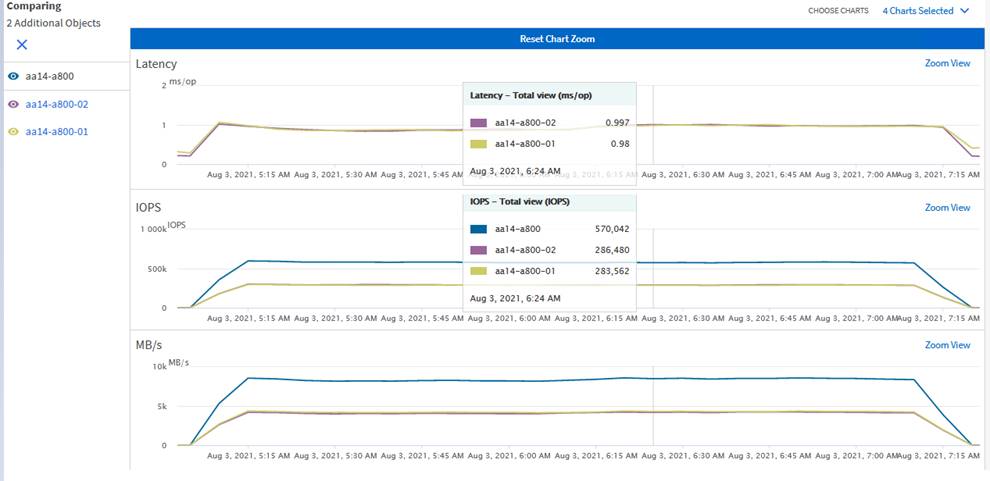Toggle visibility eye for aa14-a800-02
This screenshot has height=481, width=990.
coord(14,104)
